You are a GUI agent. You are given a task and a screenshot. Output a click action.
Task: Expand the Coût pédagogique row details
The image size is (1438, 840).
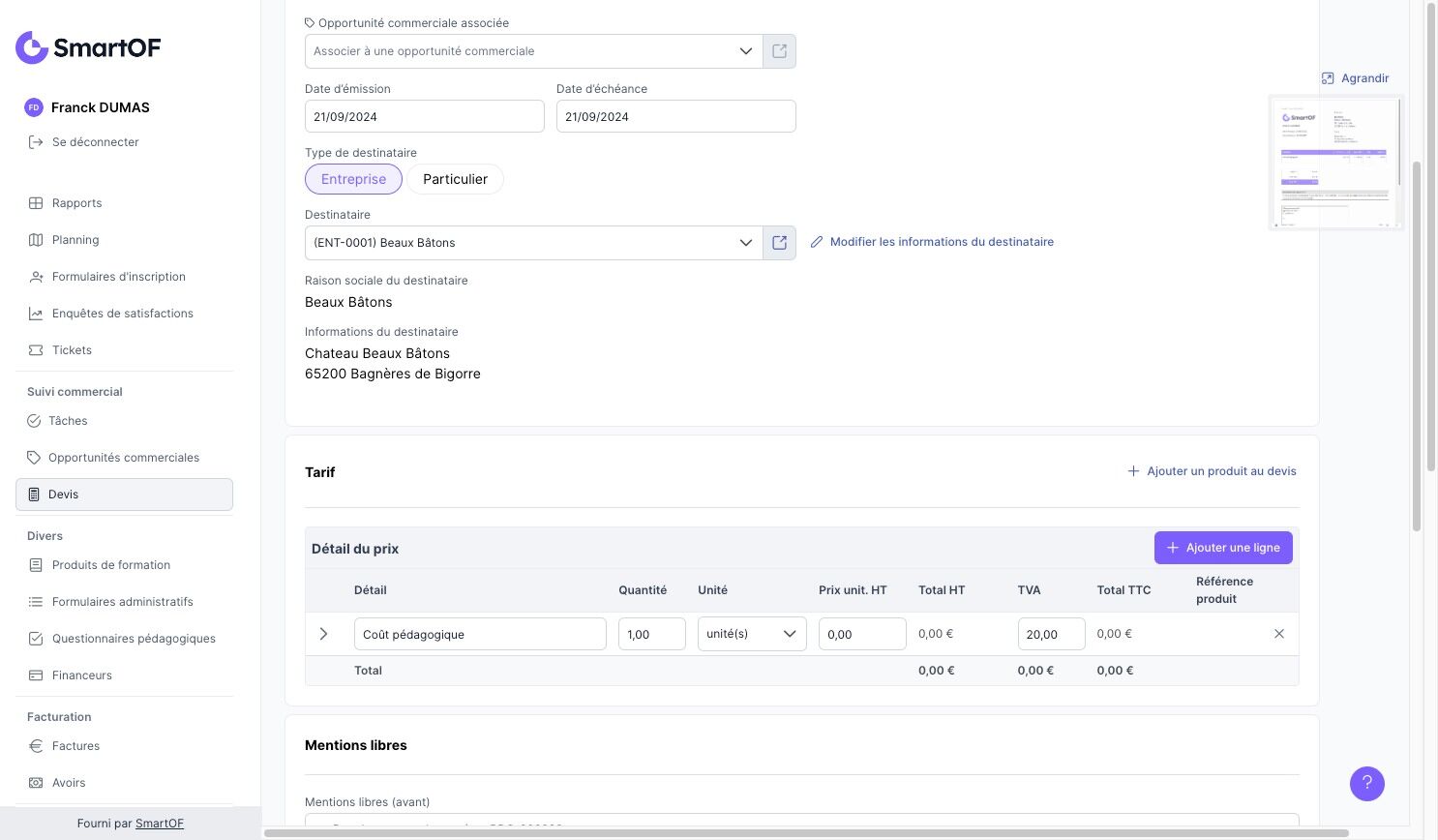pos(323,634)
